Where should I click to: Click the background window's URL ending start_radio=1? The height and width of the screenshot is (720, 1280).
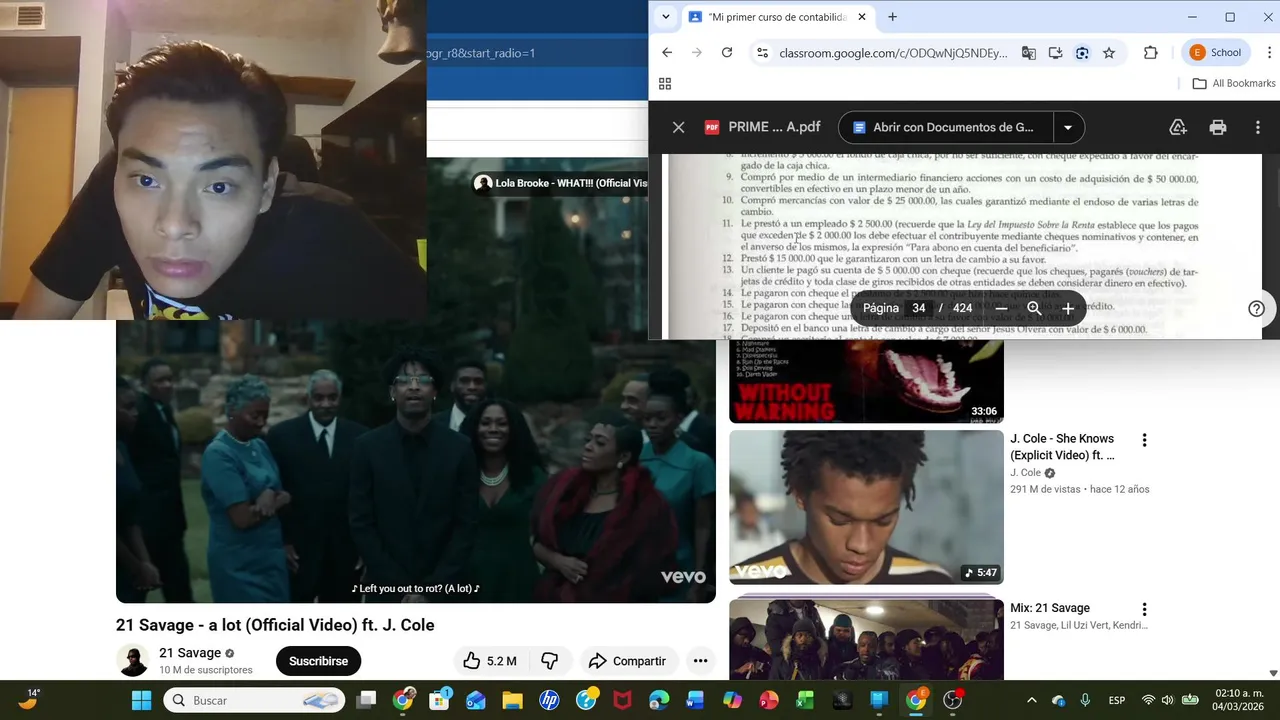(481, 53)
